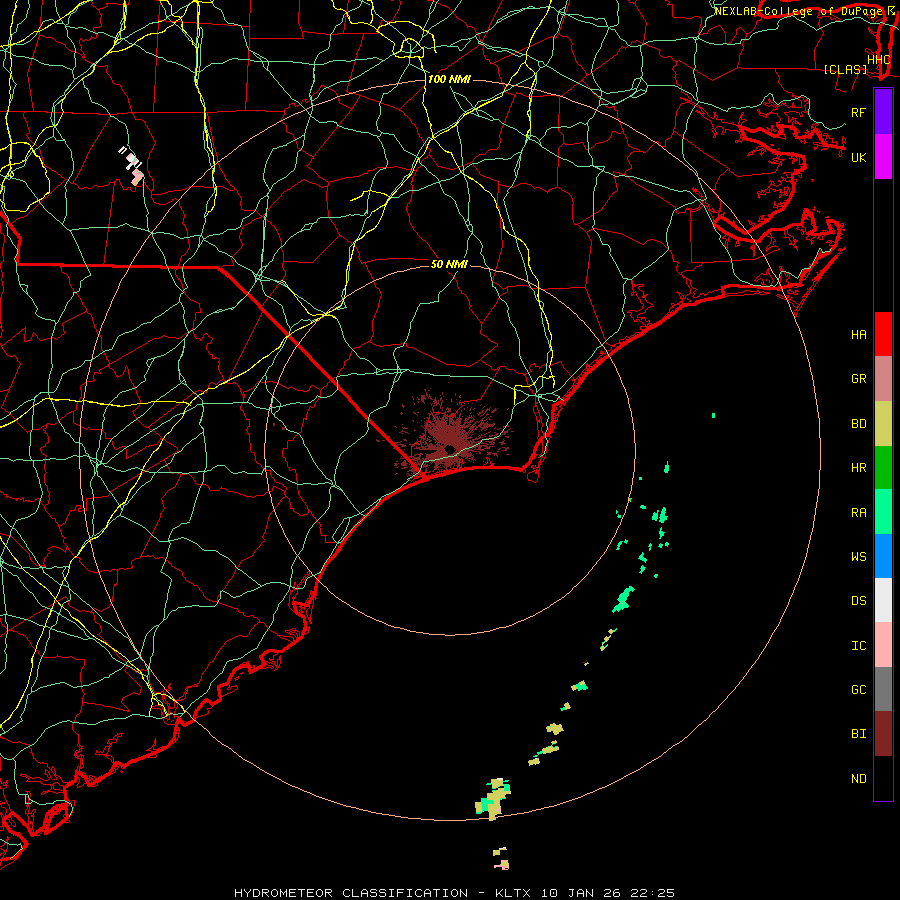The height and width of the screenshot is (900, 900).
Task: Click the 'BI' legend label
Action: coord(858,734)
